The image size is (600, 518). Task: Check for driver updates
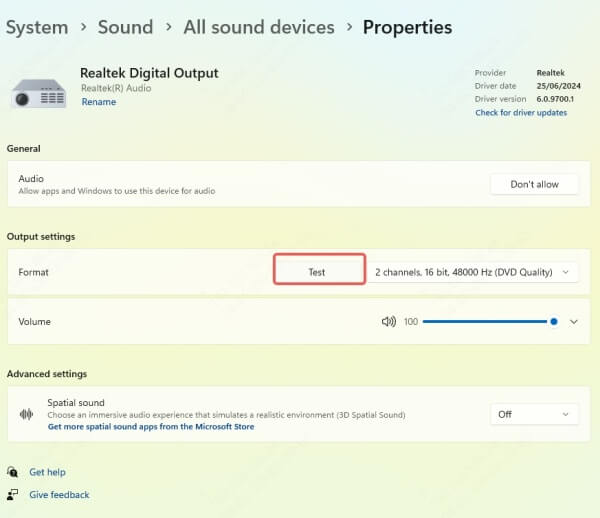click(521, 112)
